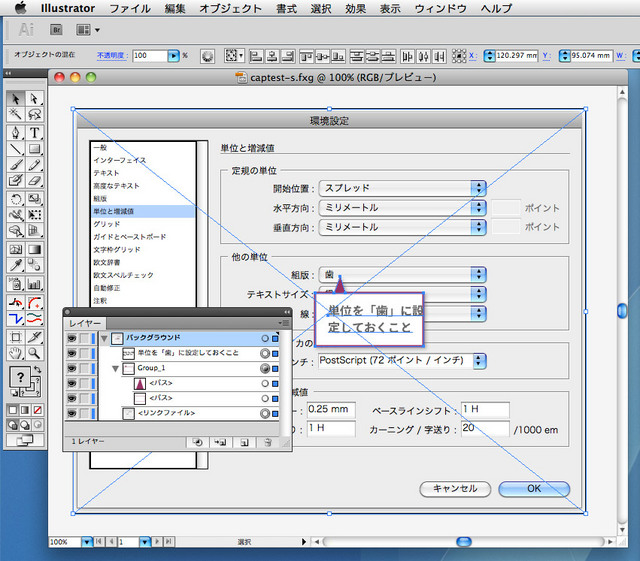Click the X: coordinate link
This screenshot has width=640, height=561.
(x=473, y=56)
